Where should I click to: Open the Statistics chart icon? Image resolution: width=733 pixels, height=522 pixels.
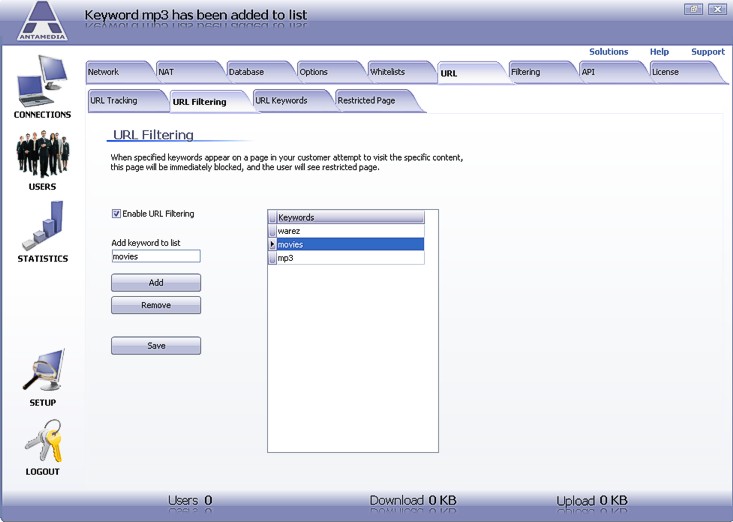(42, 226)
